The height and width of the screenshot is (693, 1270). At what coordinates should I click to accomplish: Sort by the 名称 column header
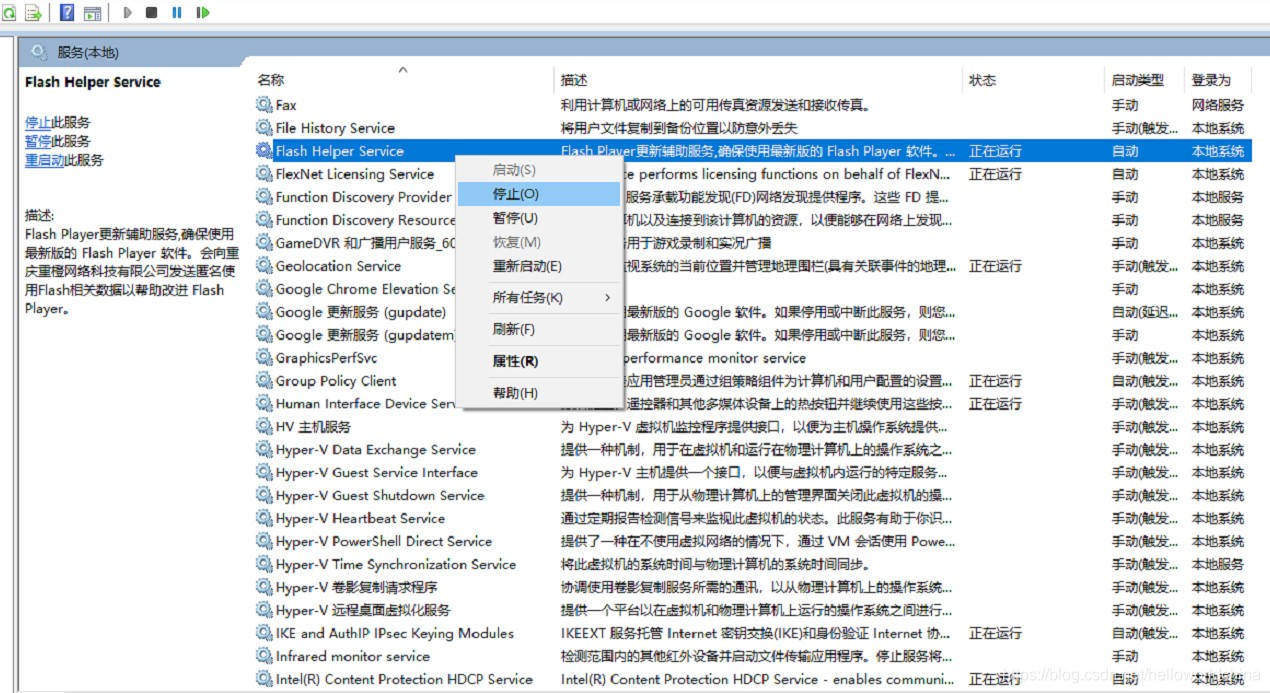(270, 80)
